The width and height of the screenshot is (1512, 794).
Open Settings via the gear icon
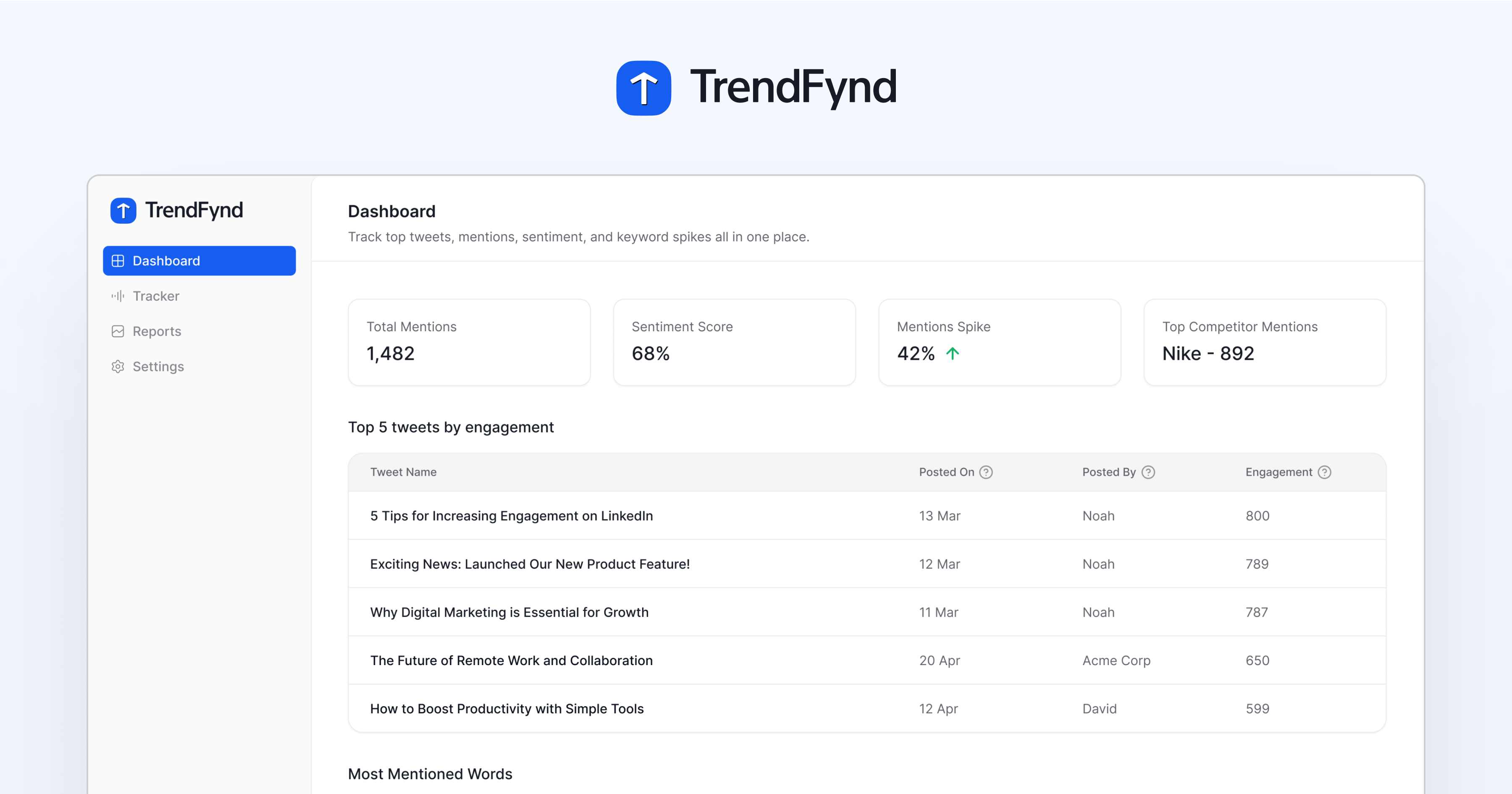coord(118,366)
